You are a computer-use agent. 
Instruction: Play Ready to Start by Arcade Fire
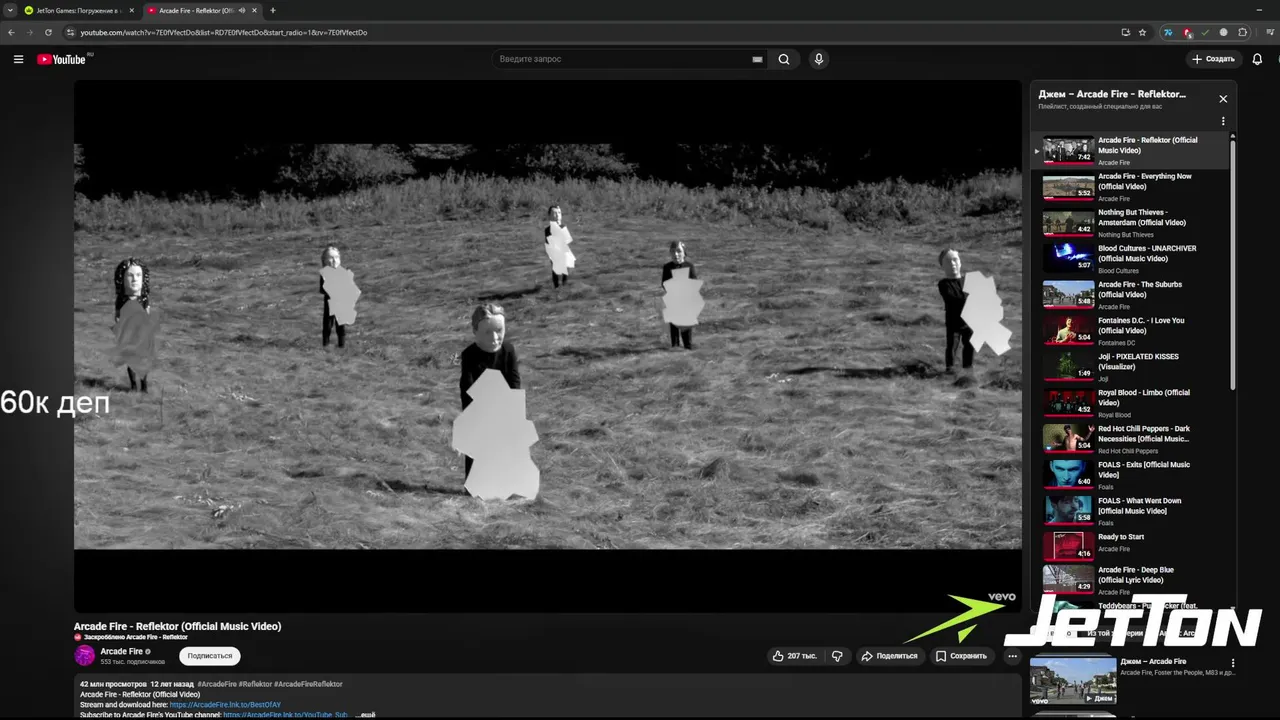pyautogui.click(x=1130, y=546)
